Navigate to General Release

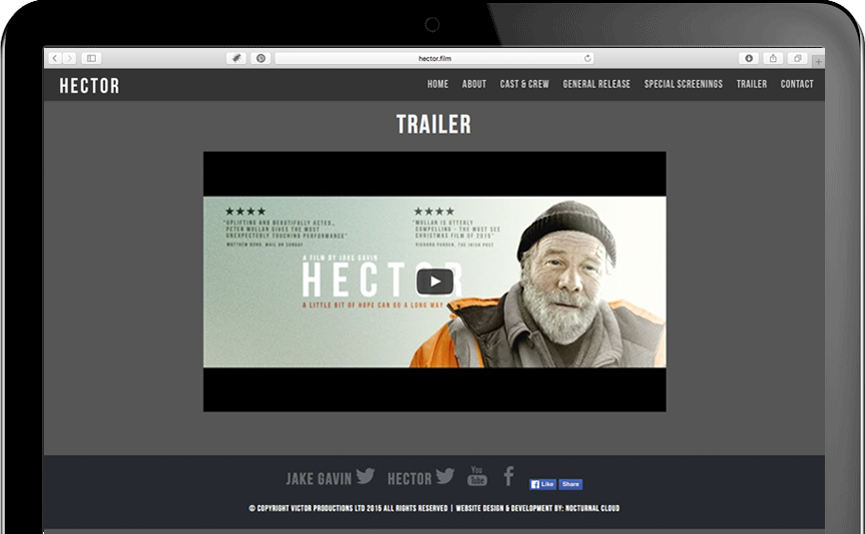click(x=596, y=84)
